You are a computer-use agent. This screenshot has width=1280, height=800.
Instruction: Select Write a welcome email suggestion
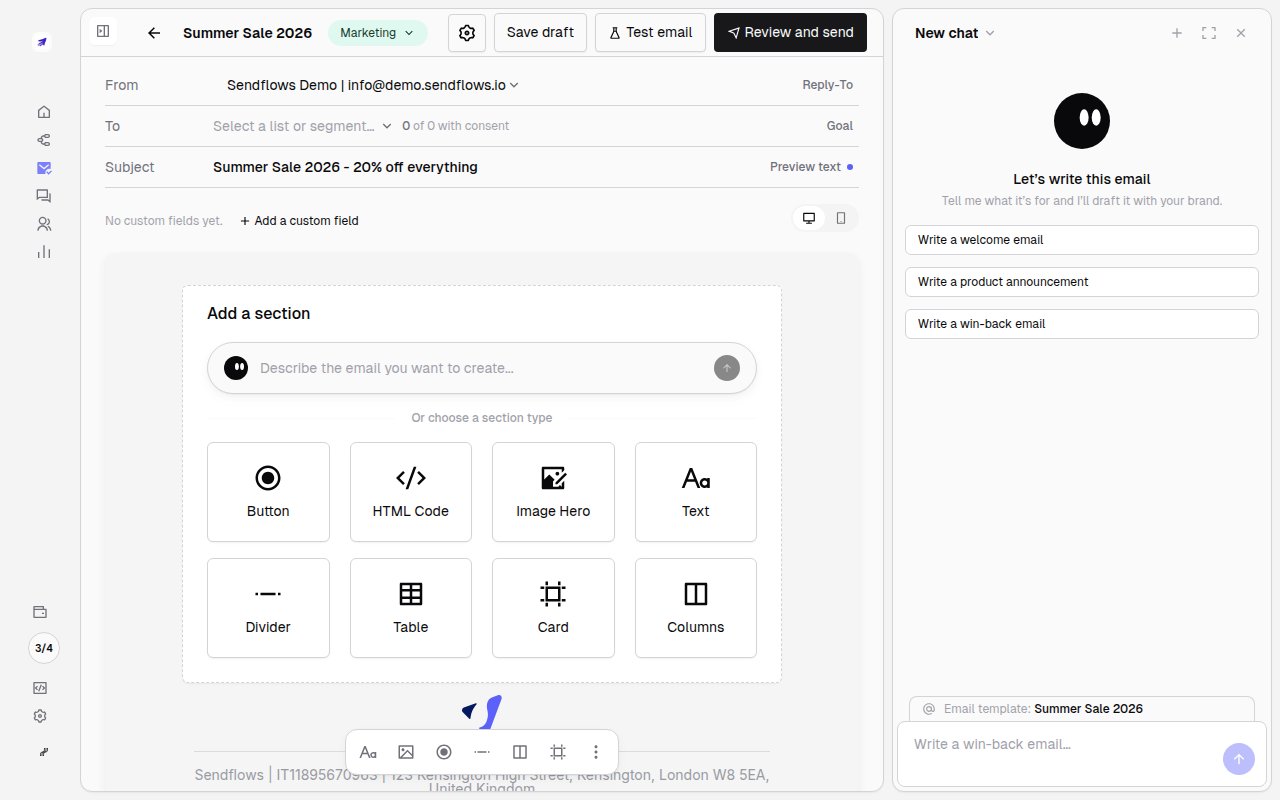click(x=1082, y=240)
